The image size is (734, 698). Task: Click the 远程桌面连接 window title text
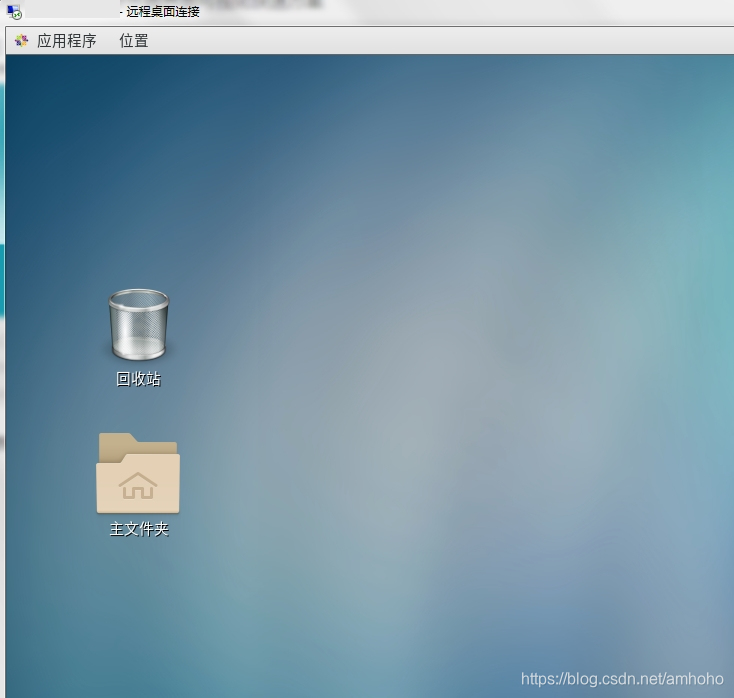(163, 12)
